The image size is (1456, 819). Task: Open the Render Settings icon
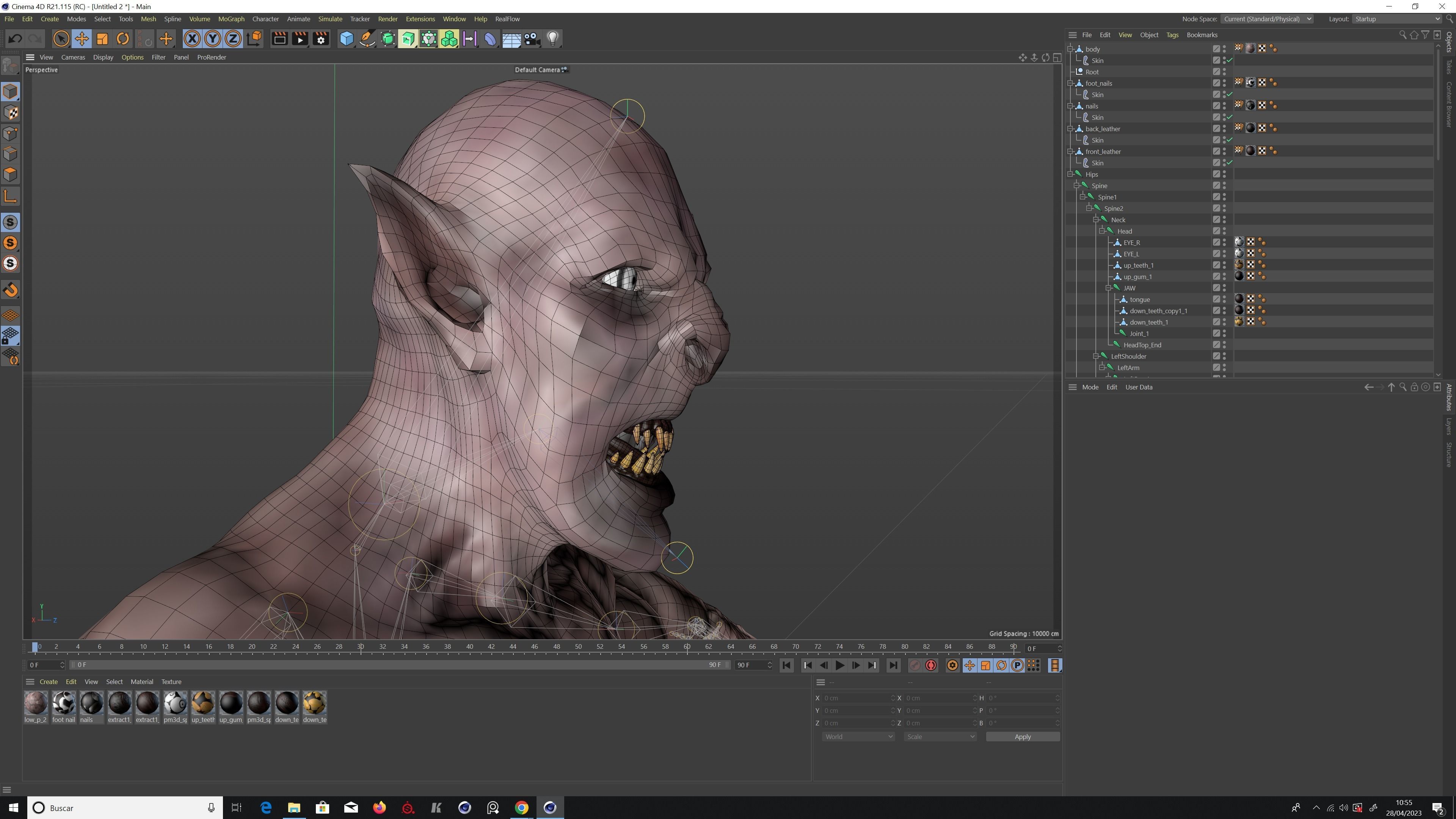point(320,38)
